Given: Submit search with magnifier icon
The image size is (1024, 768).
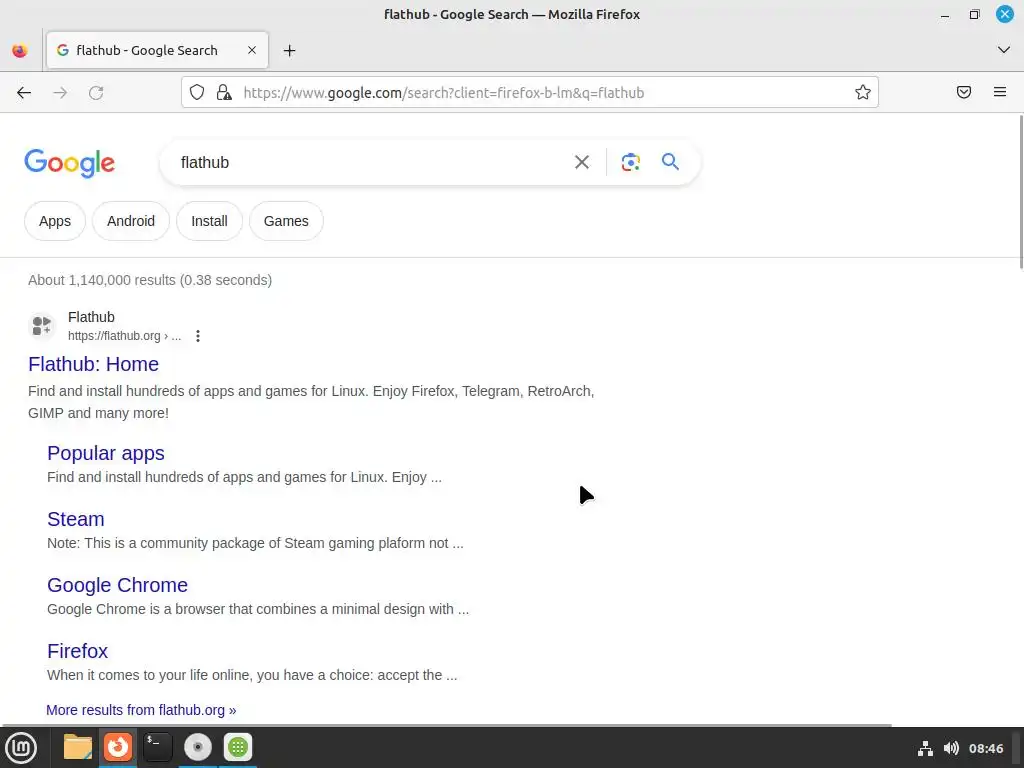Looking at the screenshot, I should pos(670,162).
